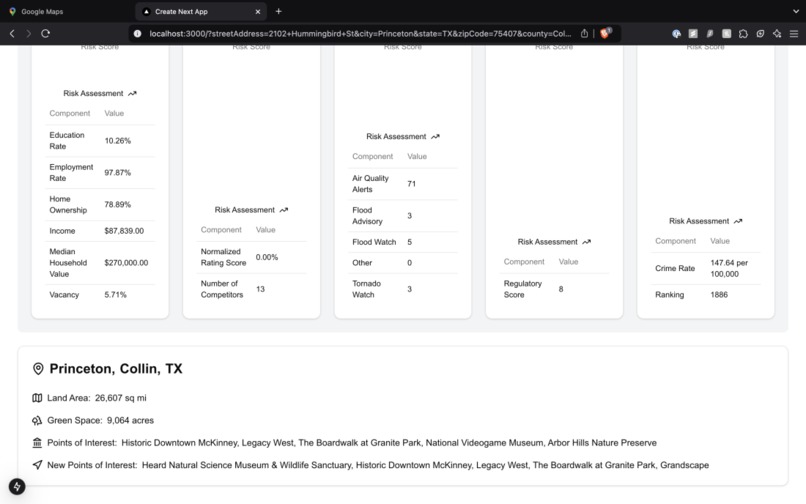Select the Home Ownership value 78.89%
The width and height of the screenshot is (806, 504).
click(118, 204)
